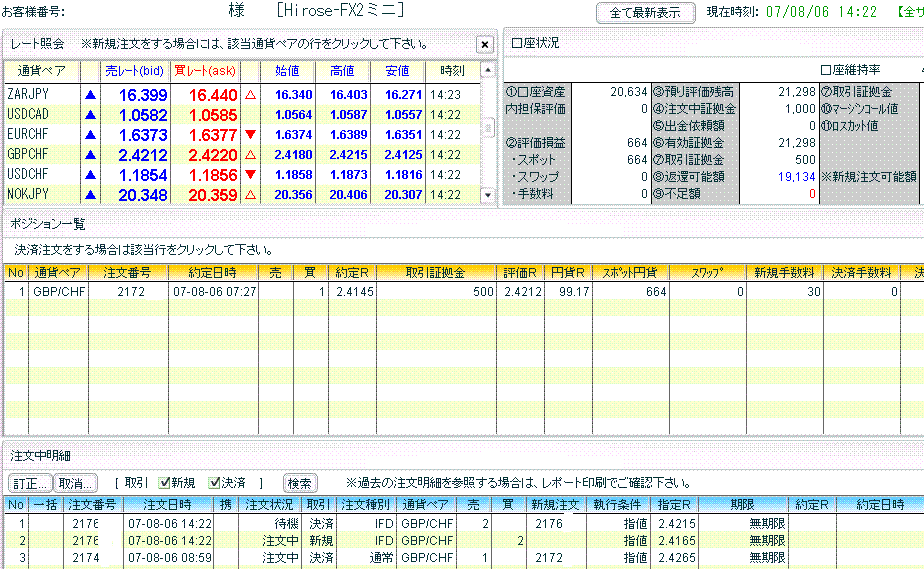Select the EURCHF currency pair row
924x569 pixels.
(x=243, y=134)
